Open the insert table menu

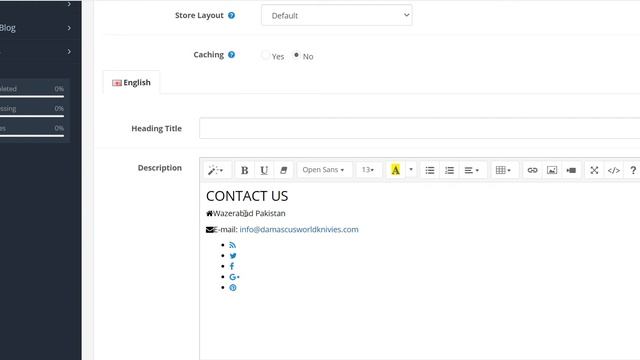(503, 170)
